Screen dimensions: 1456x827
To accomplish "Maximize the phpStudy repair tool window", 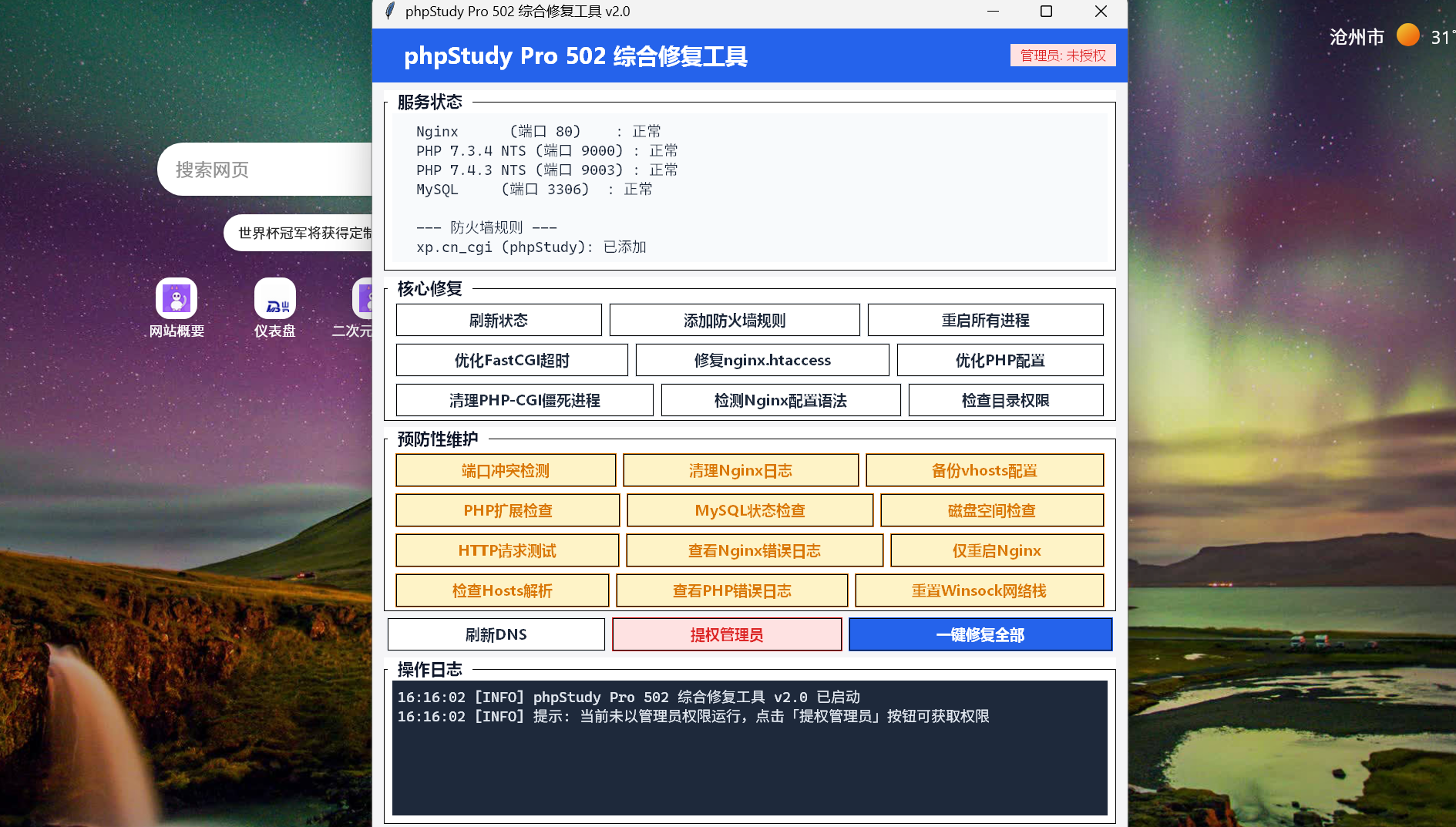I will click(x=1046, y=11).
